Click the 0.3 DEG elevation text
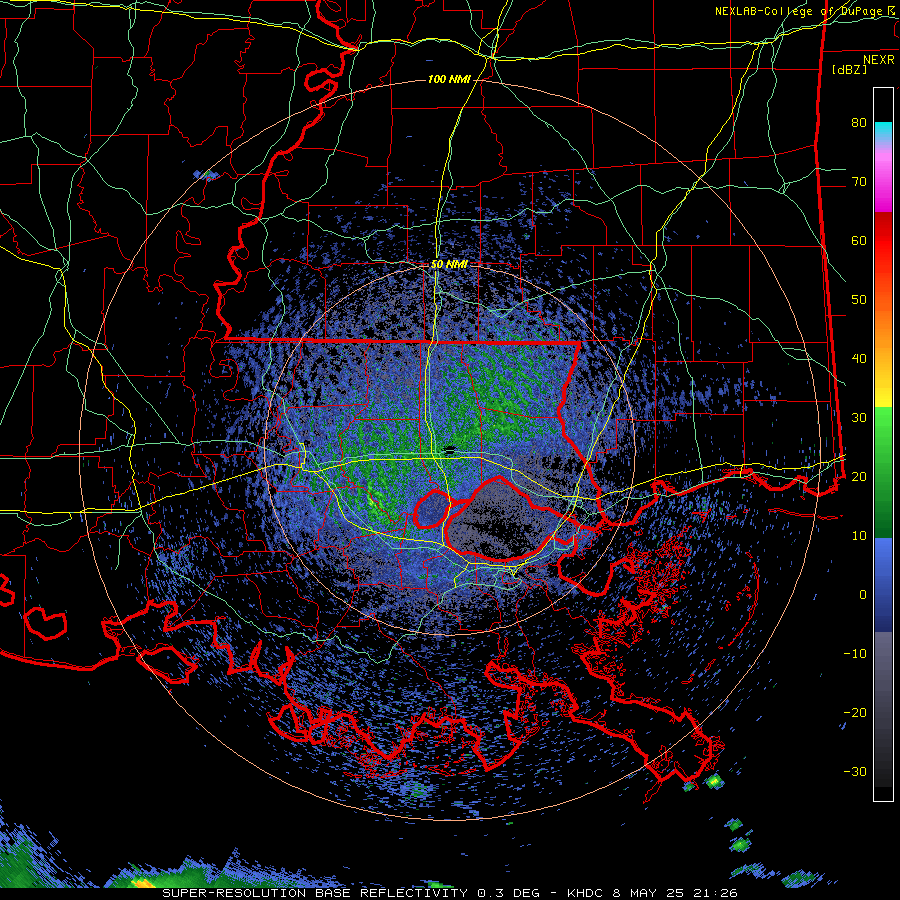This screenshot has width=900, height=900. [x=508, y=893]
